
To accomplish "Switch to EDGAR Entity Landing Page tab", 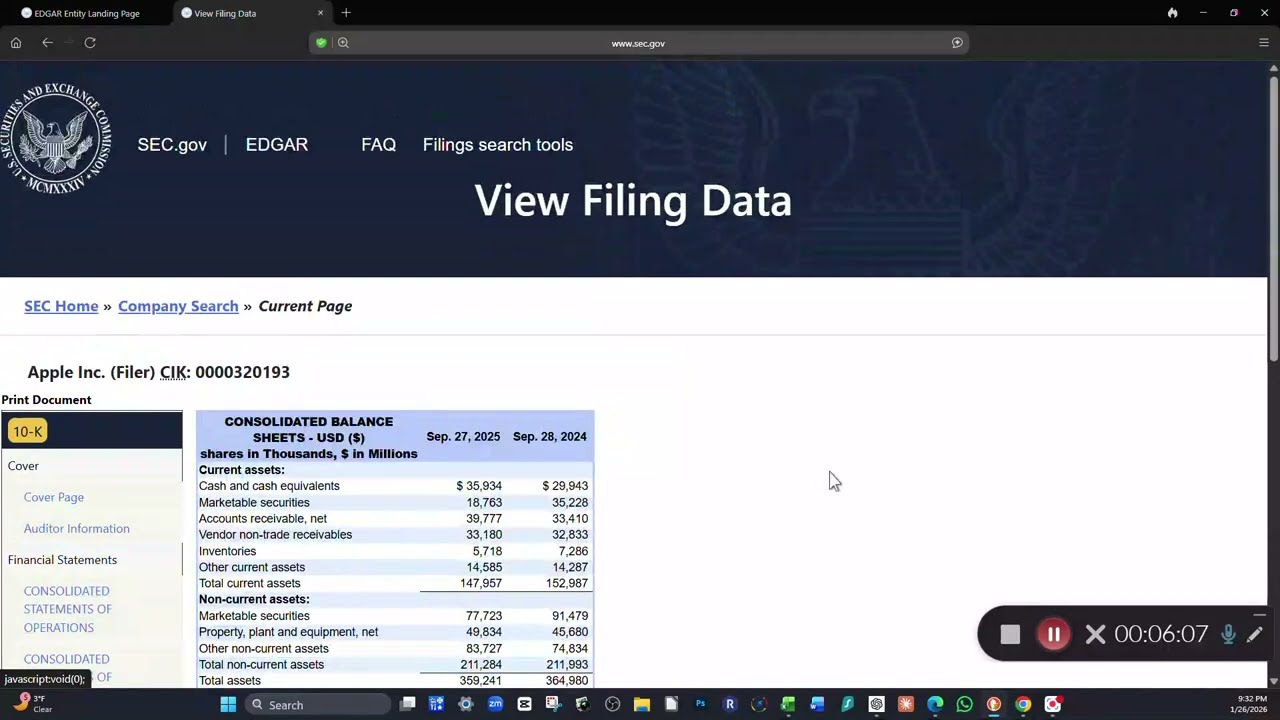I will click(x=86, y=13).
